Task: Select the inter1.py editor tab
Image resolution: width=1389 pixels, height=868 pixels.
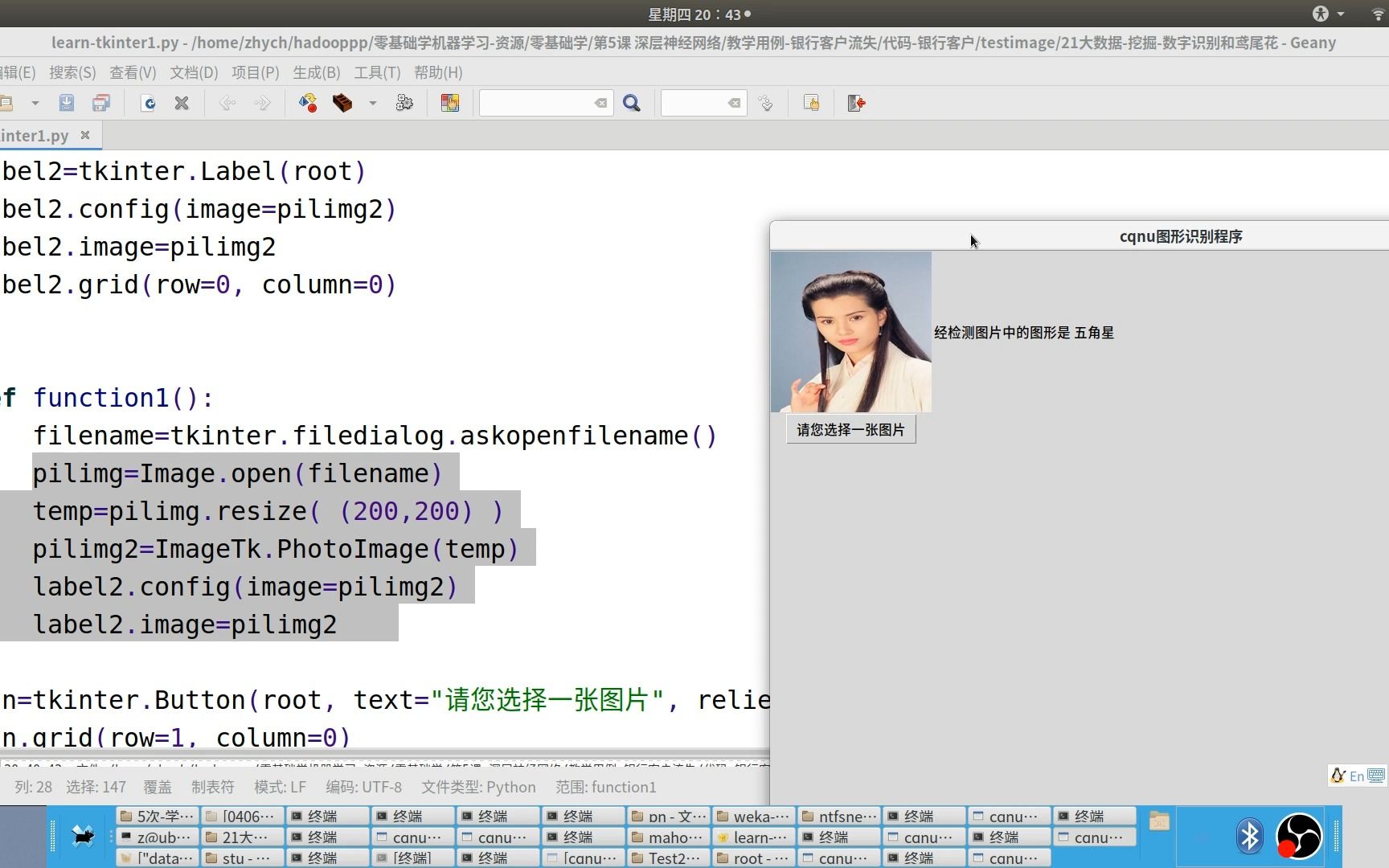Action: [35, 135]
